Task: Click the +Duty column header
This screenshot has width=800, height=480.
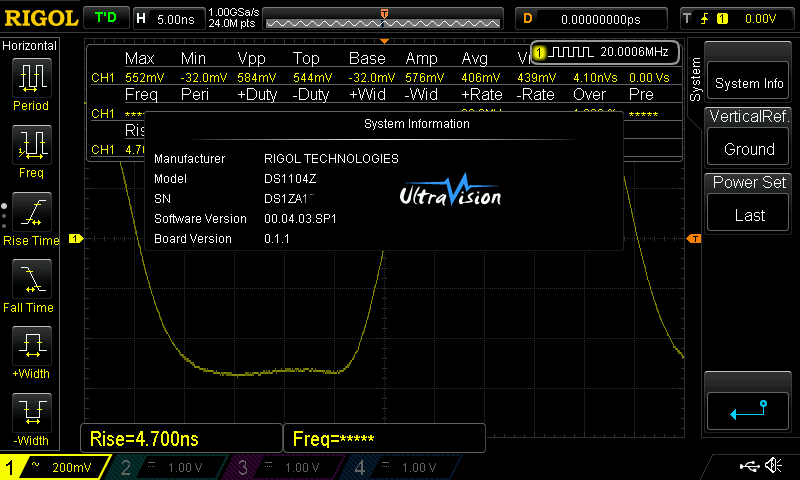Action: tap(257, 94)
